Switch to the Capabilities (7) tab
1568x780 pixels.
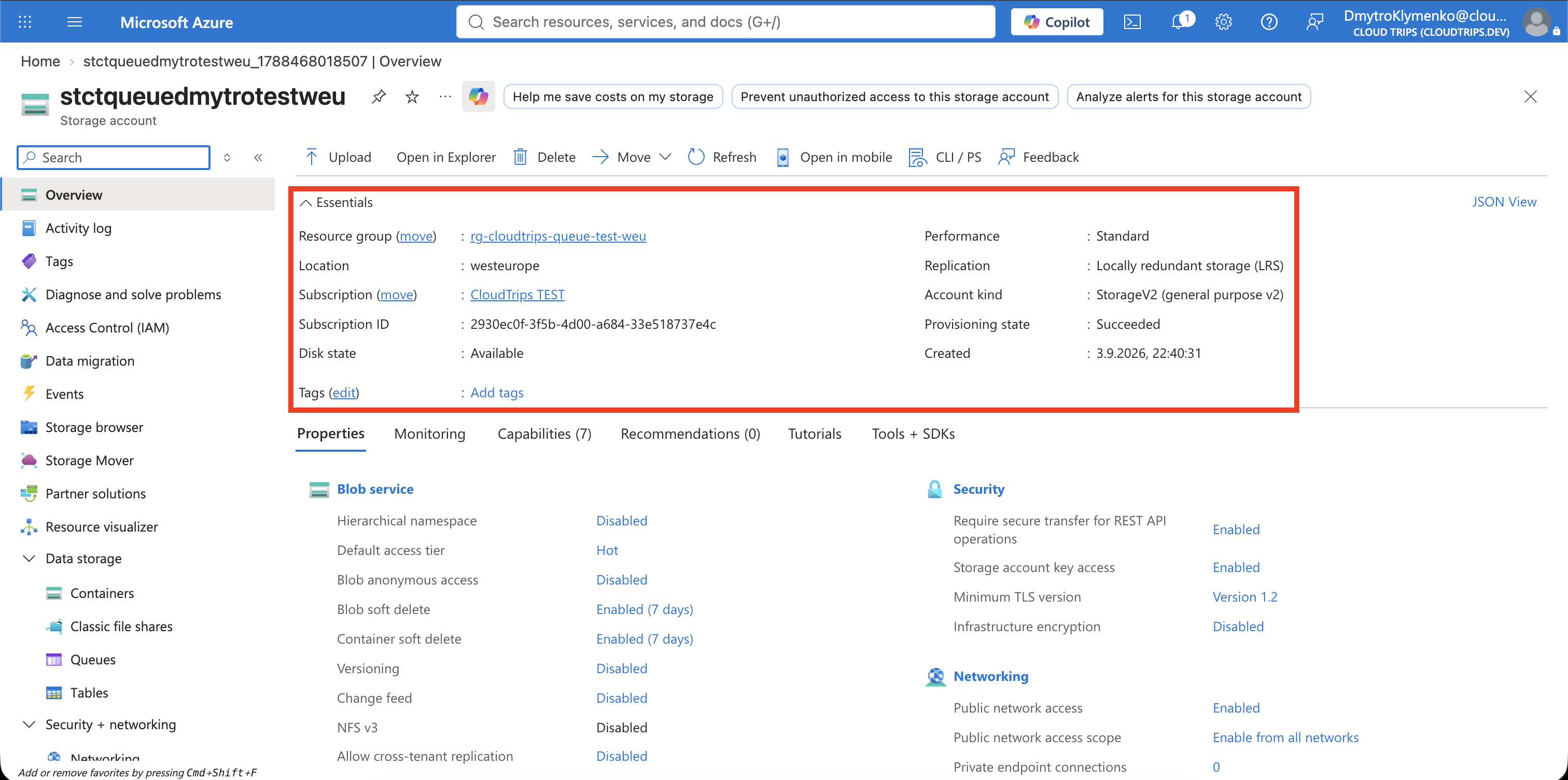coord(545,434)
